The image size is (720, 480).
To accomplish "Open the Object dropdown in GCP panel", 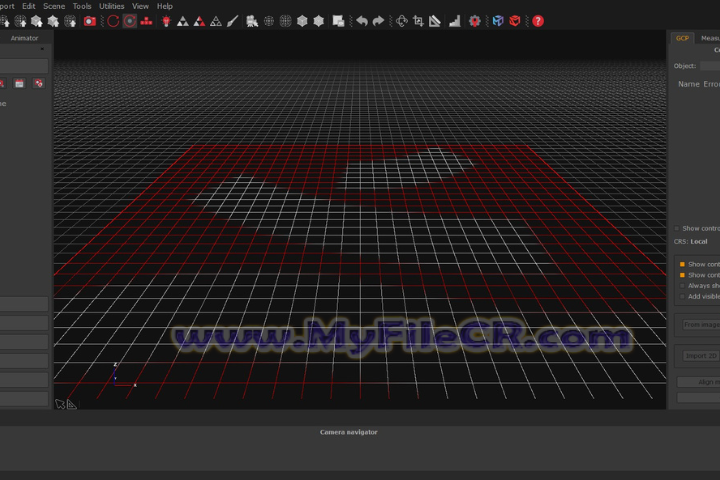I will [710, 66].
